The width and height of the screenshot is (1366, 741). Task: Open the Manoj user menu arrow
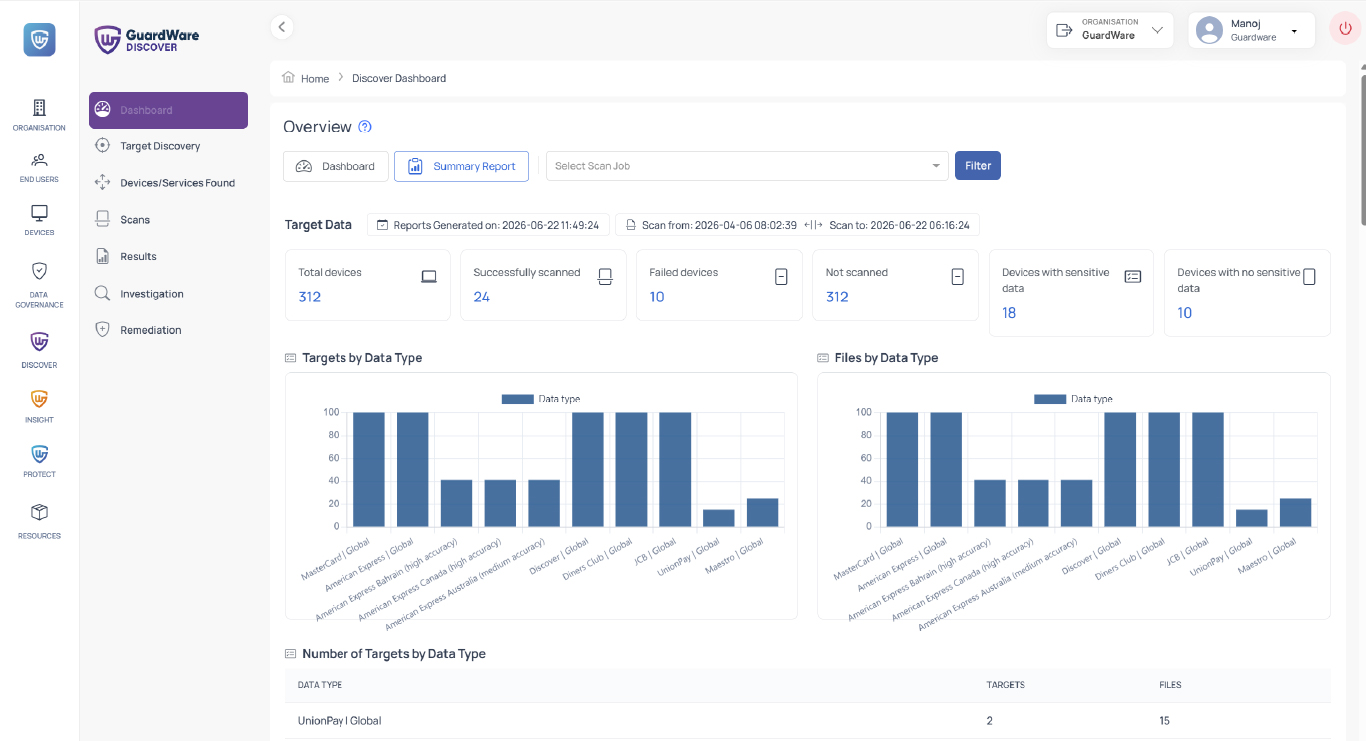(x=1294, y=31)
